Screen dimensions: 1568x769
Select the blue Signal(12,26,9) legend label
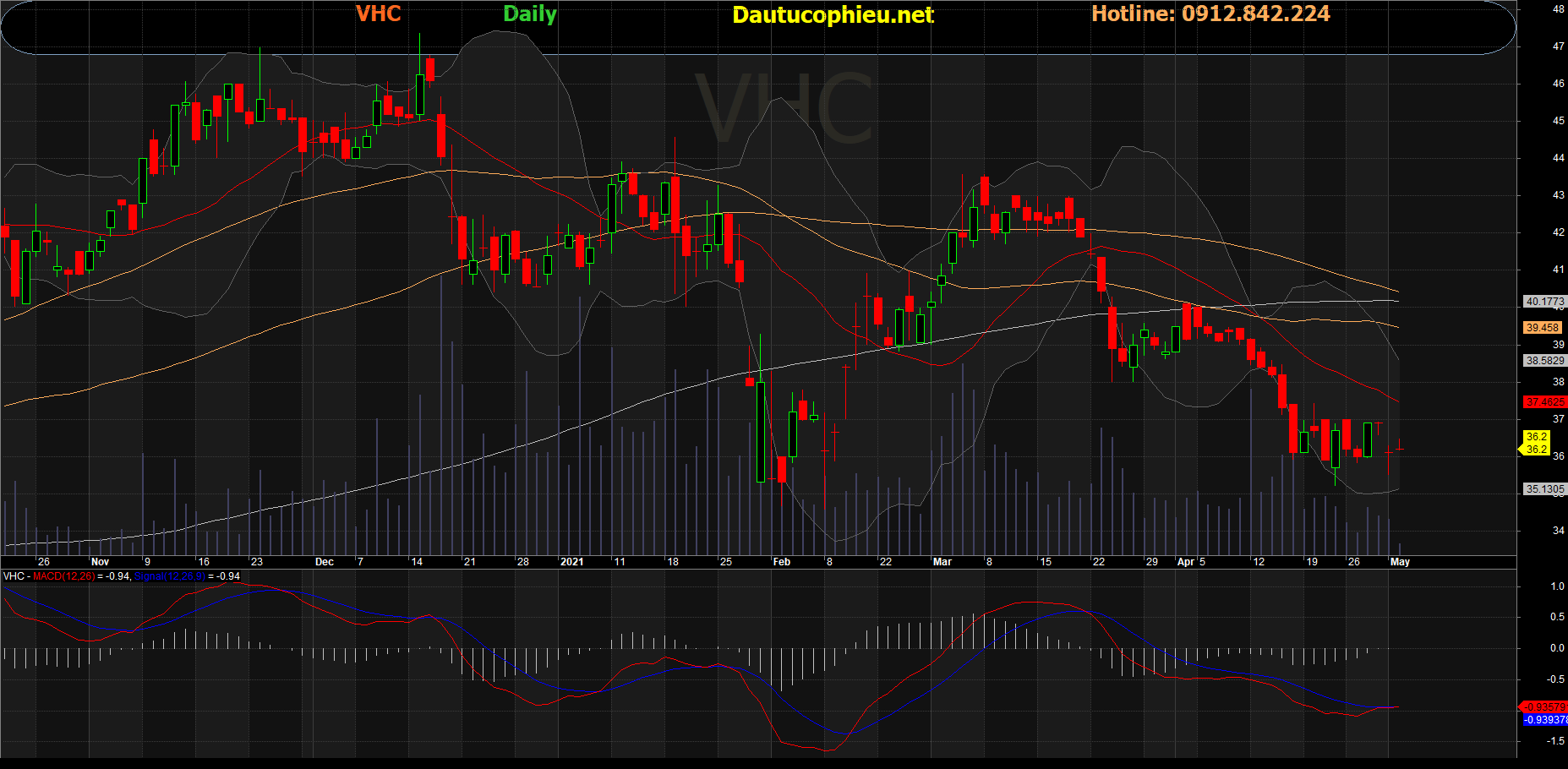[169, 576]
